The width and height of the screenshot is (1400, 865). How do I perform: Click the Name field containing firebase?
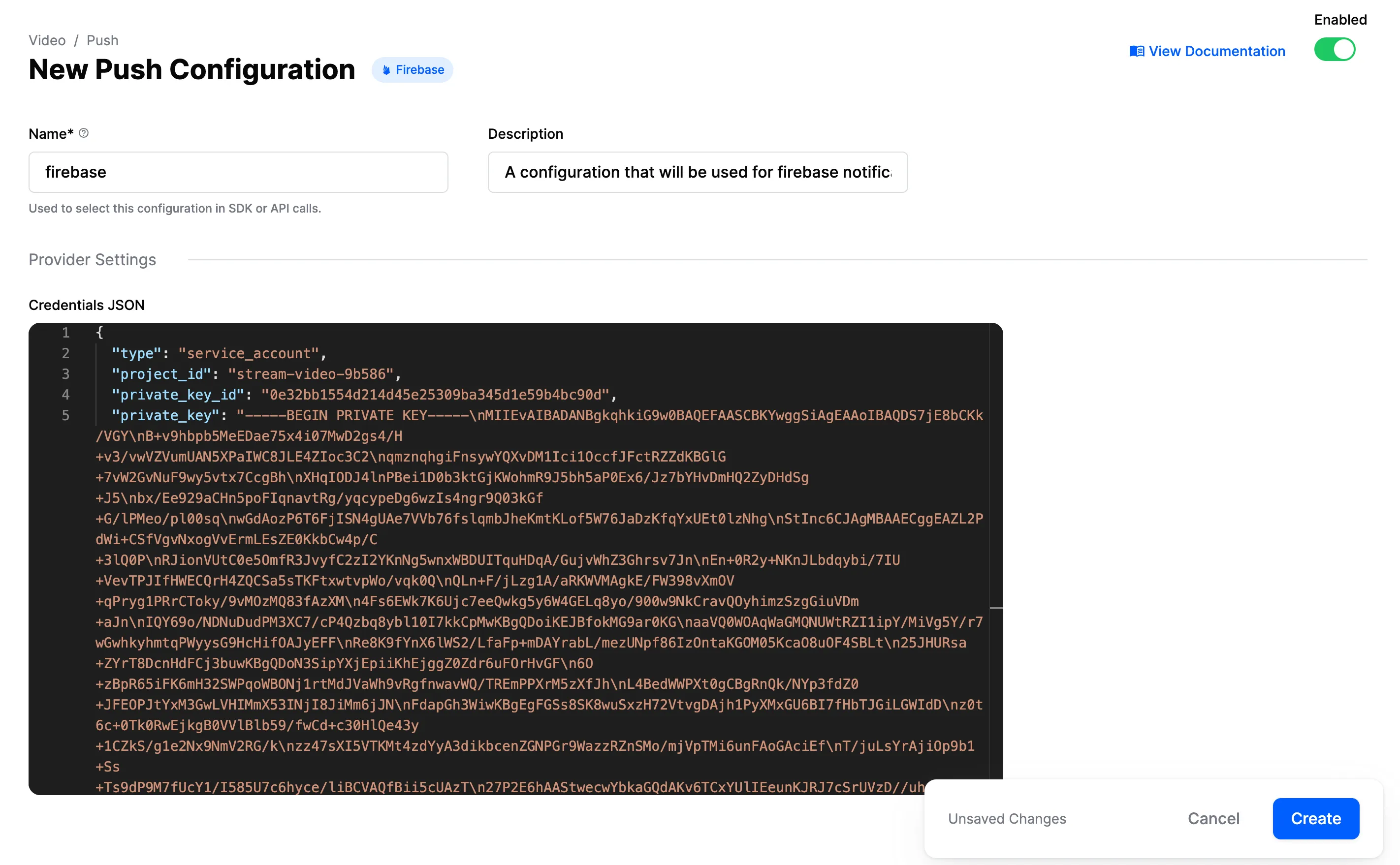click(x=238, y=172)
